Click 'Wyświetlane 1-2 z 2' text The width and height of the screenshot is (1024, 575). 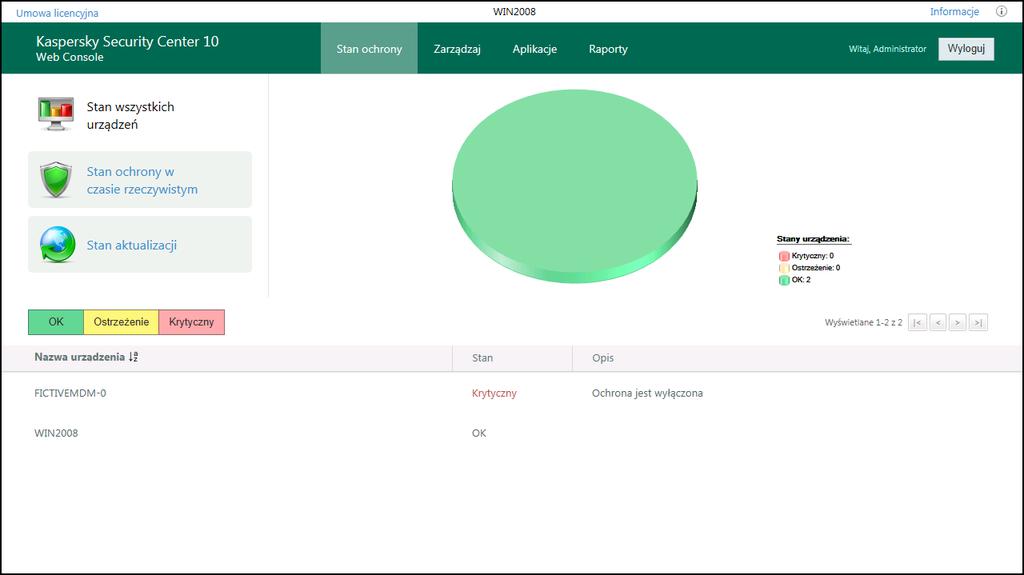point(863,322)
